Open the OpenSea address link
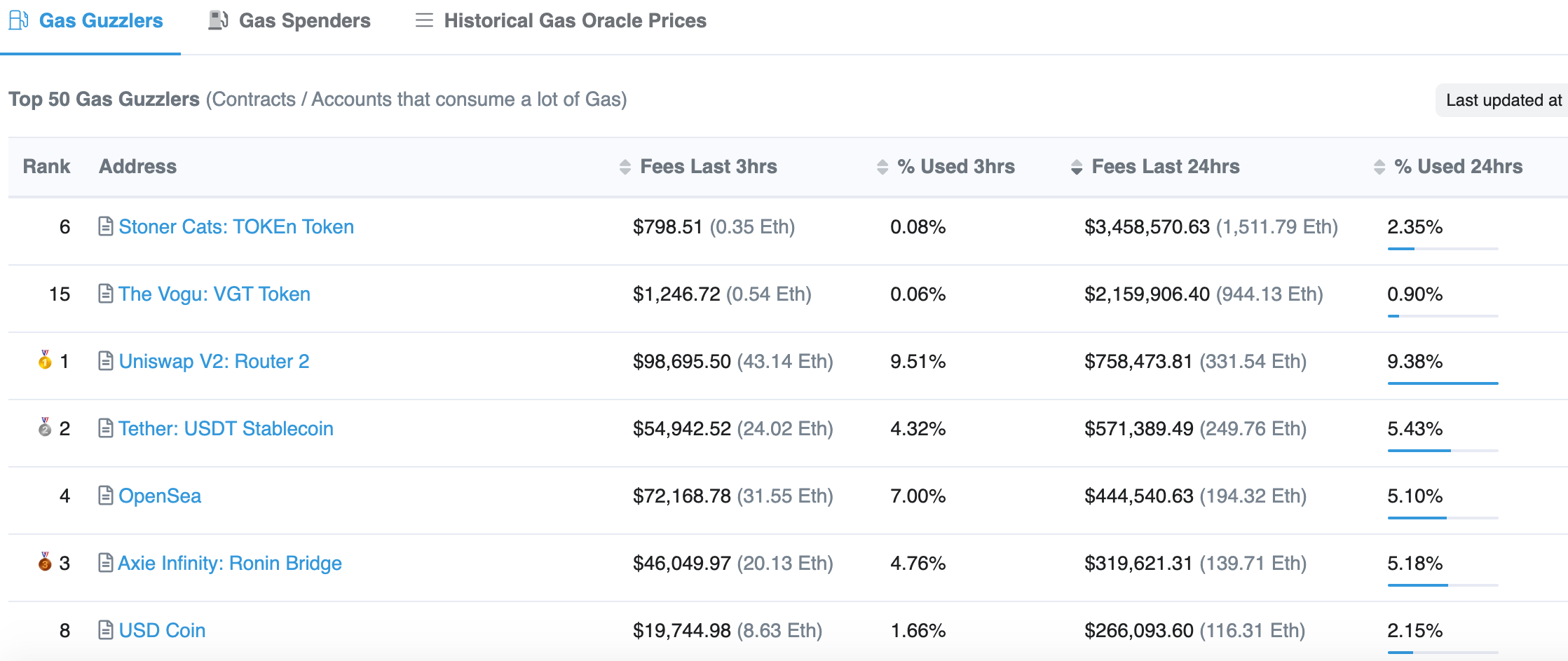This screenshot has height=661, width=1568. tap(160, 496)
